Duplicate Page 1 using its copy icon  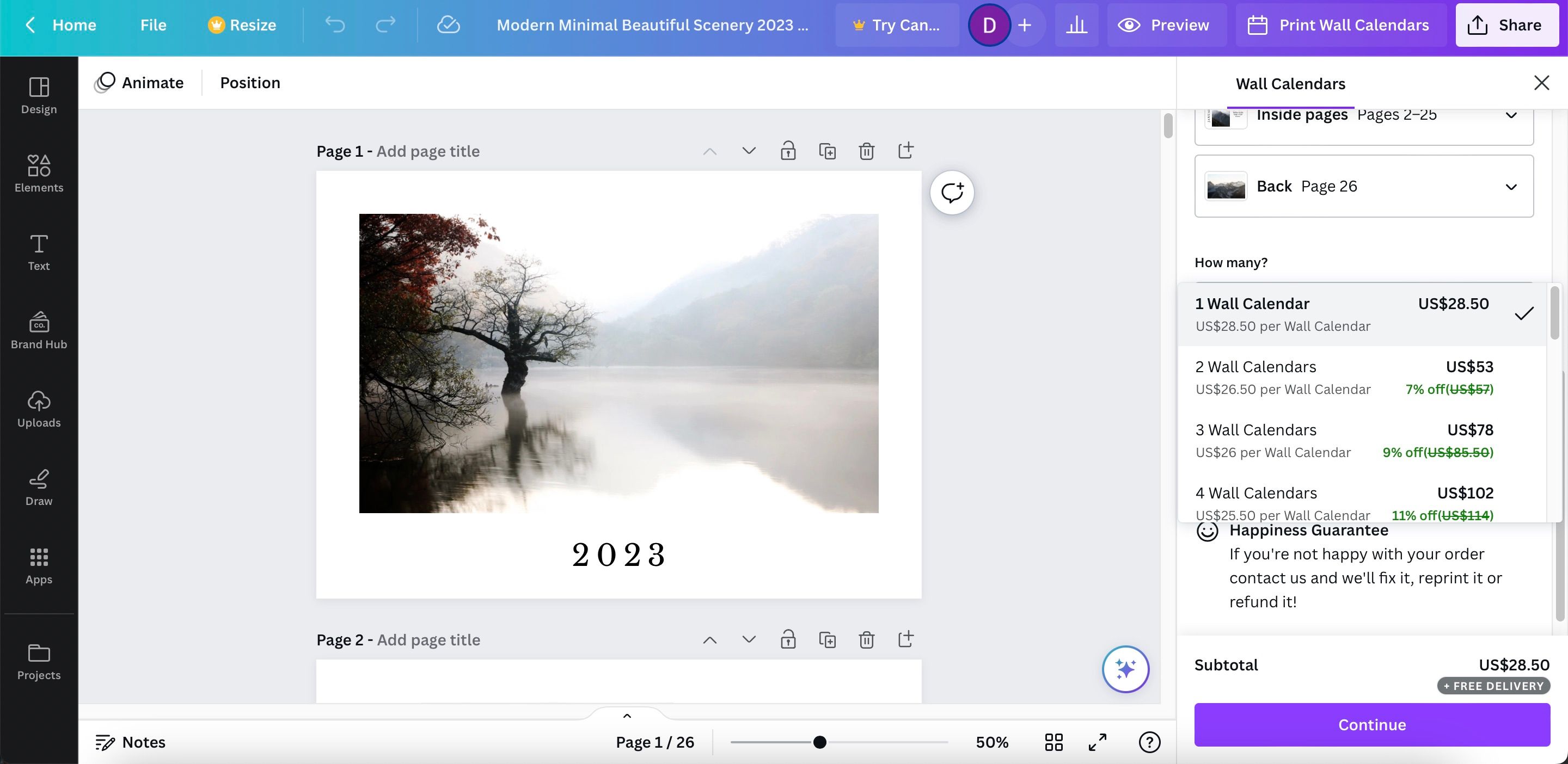point(827,151)
